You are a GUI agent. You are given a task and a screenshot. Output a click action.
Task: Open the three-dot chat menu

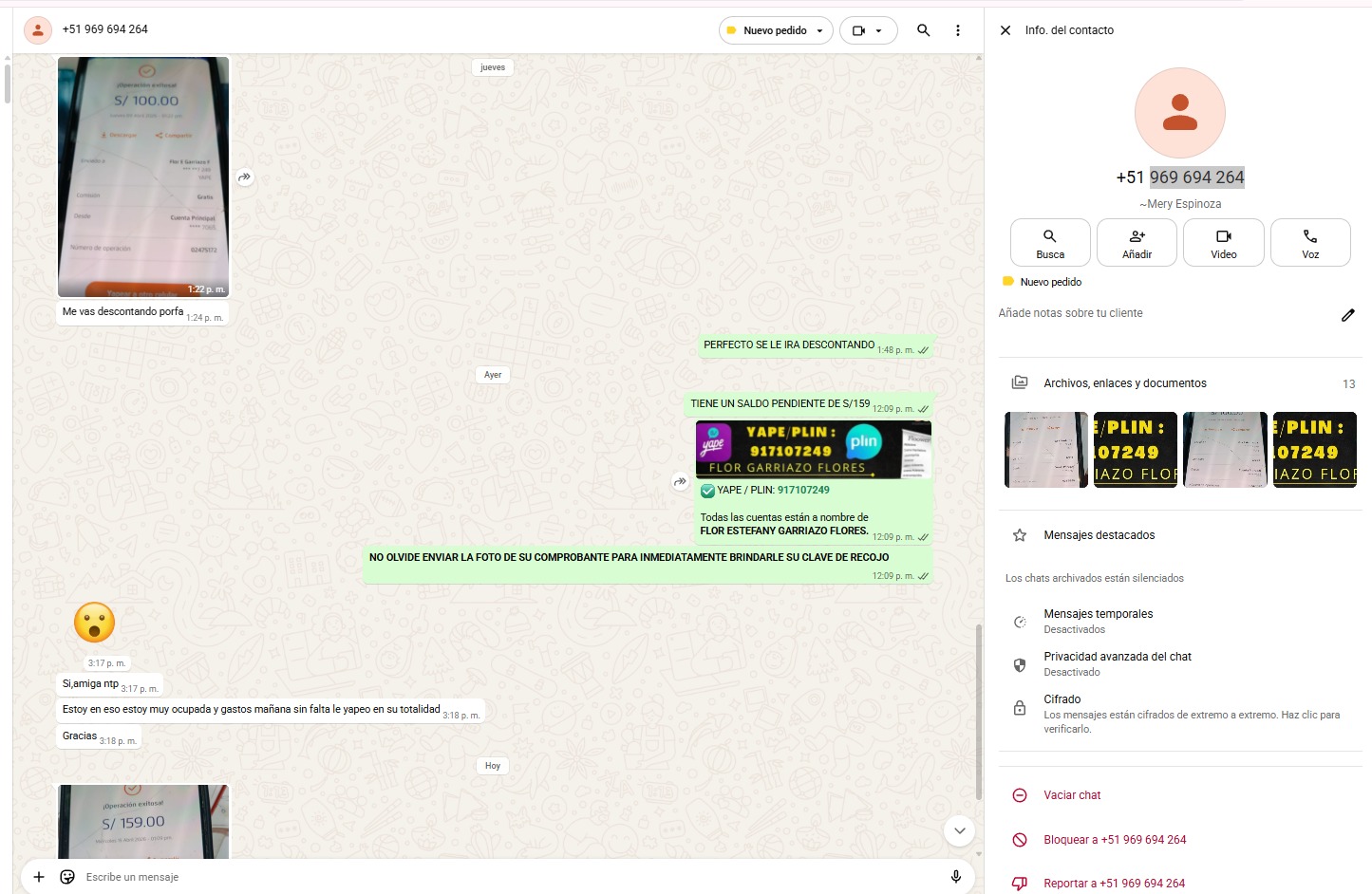pos(957,30)
